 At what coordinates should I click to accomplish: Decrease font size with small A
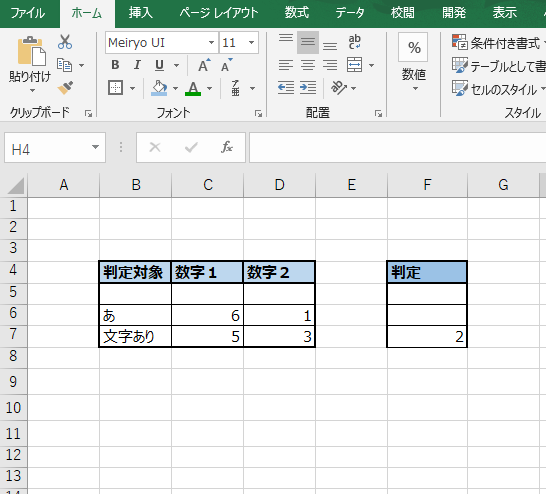pos(227,65)
